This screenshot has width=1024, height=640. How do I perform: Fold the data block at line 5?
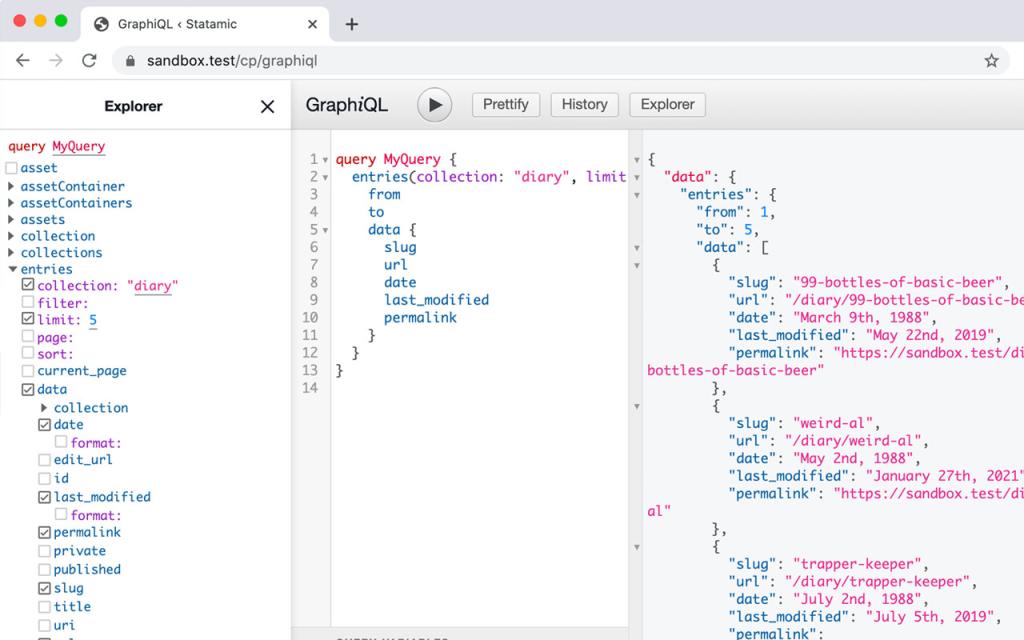(325, 231)
